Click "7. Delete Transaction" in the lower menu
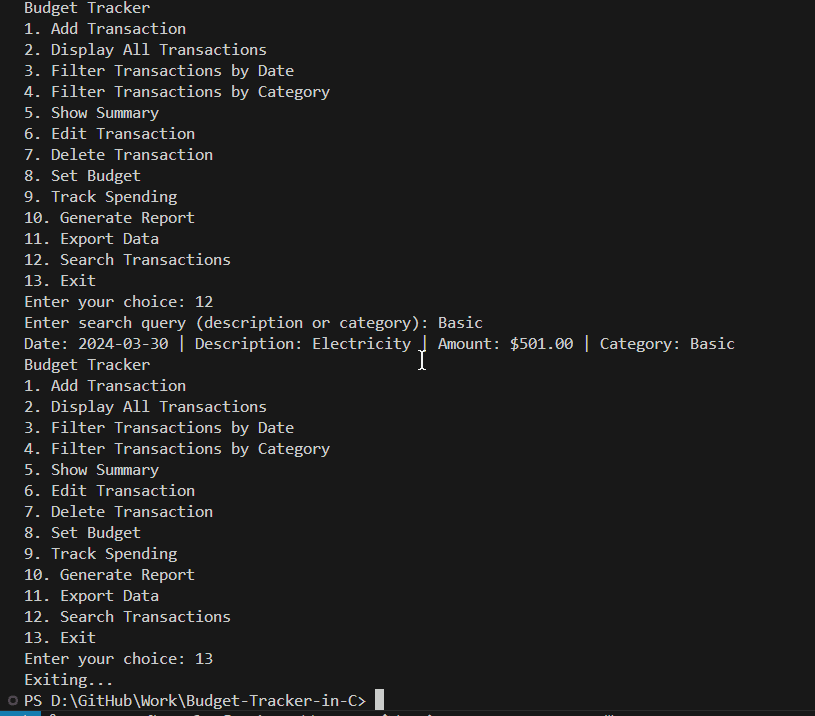Screen dimensions: 815x716 [x=118, y=512]
